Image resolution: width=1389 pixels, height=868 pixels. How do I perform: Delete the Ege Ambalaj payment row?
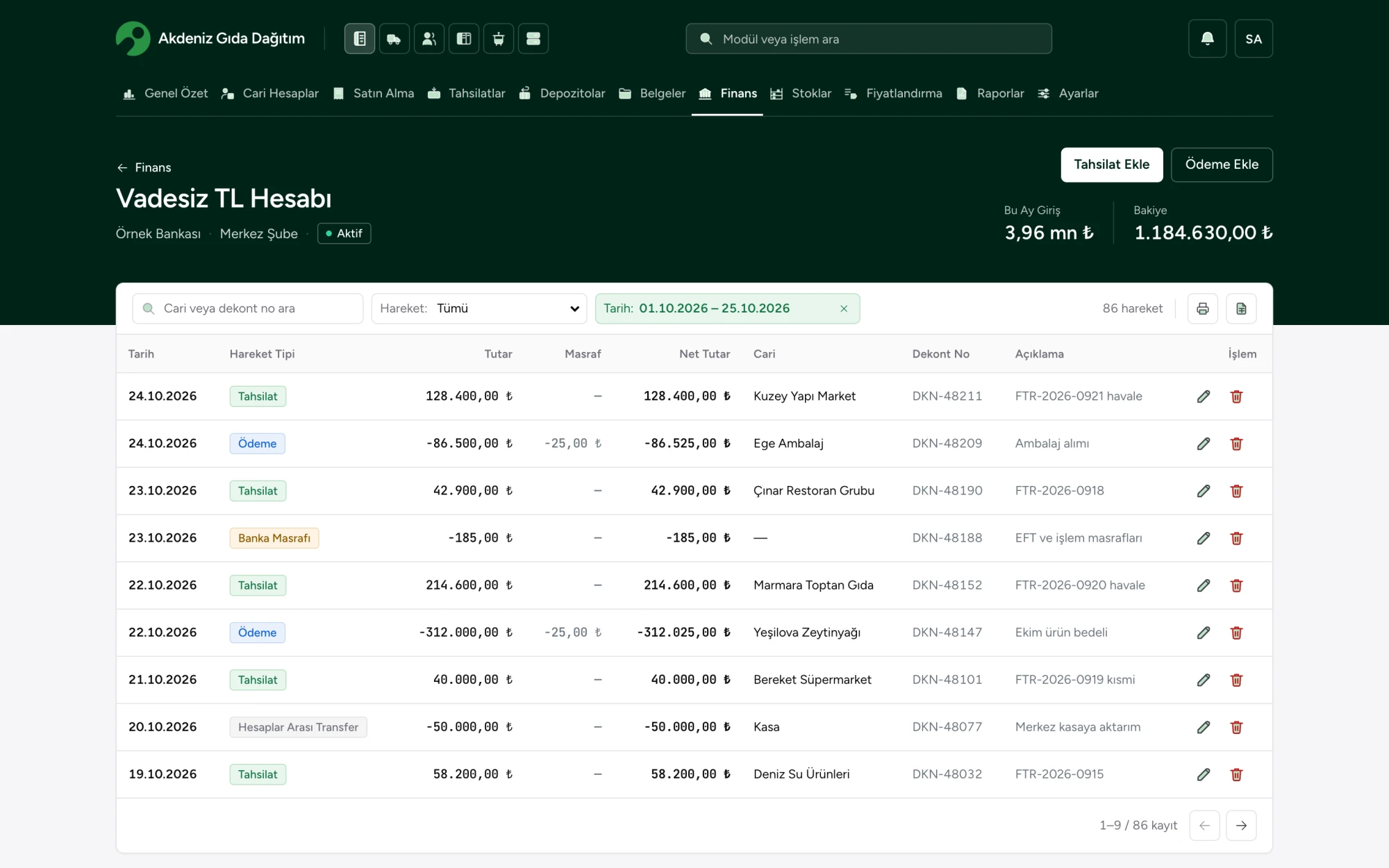[x=1237, y=444]
